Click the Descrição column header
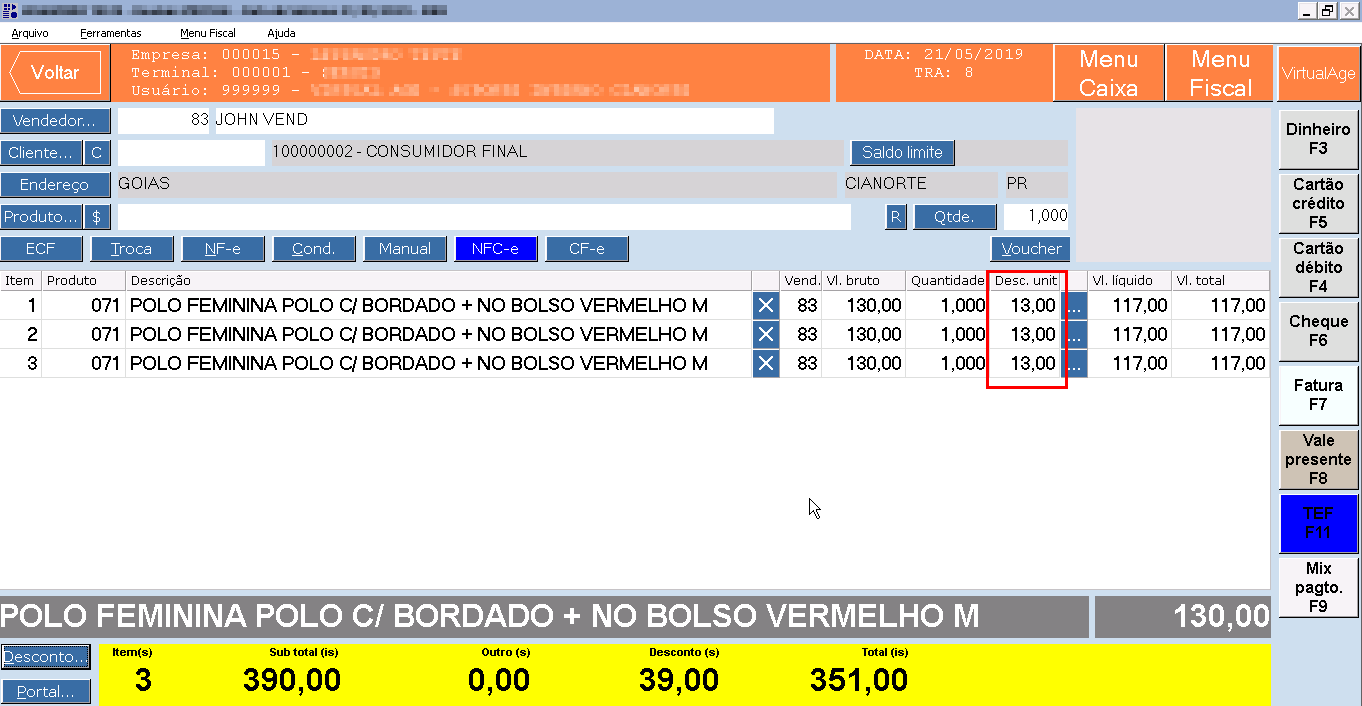1362x706 pixels. click(438, 281)
